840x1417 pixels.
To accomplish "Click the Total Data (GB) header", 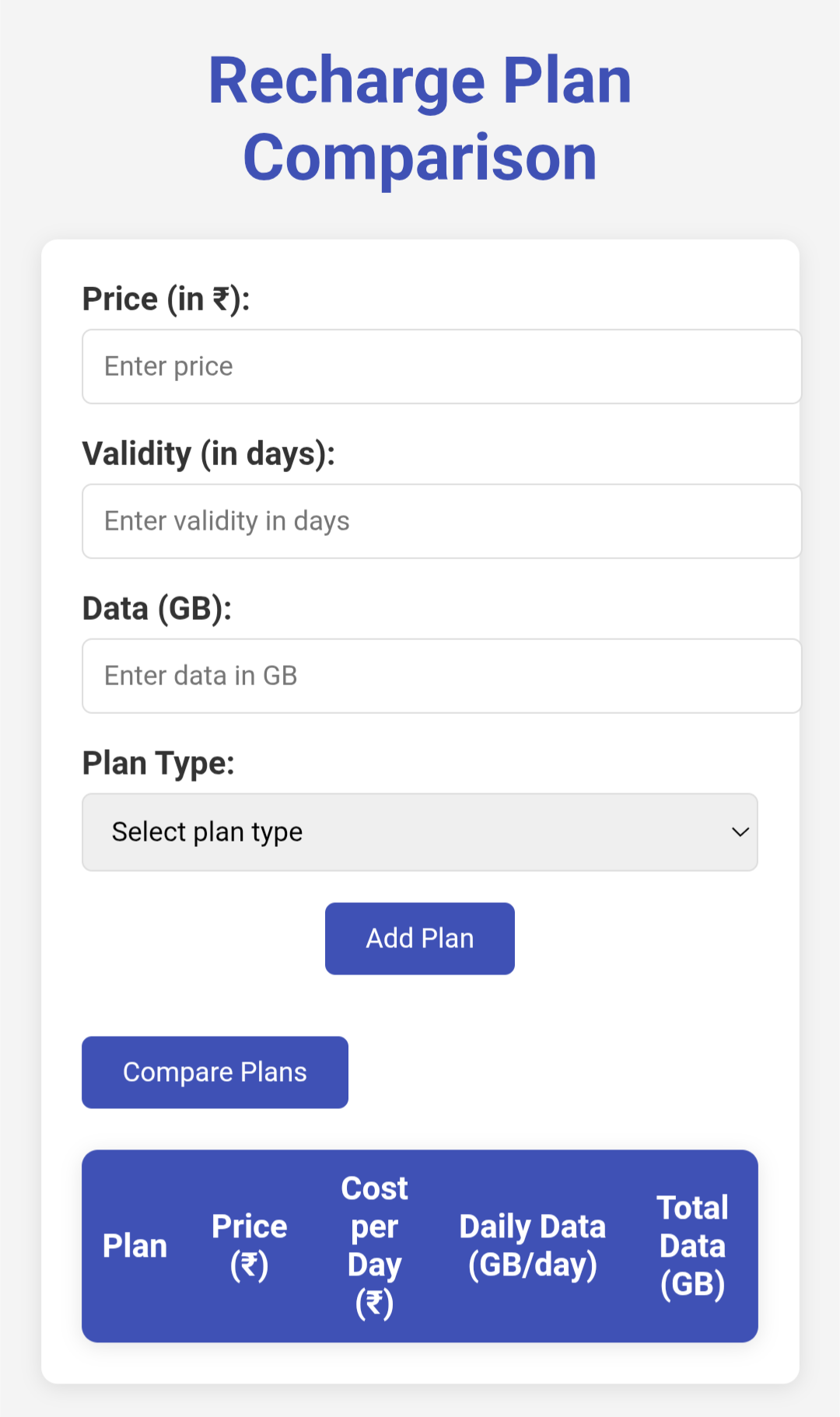I will (x=692, y=1246).
